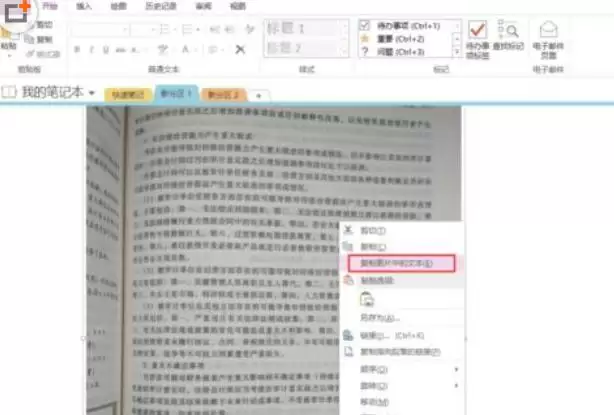Image resolution: width=614 pixels, height=415 pixels.
Task: Select the paste option icon in context menu
Action: (x=367, y=299)
